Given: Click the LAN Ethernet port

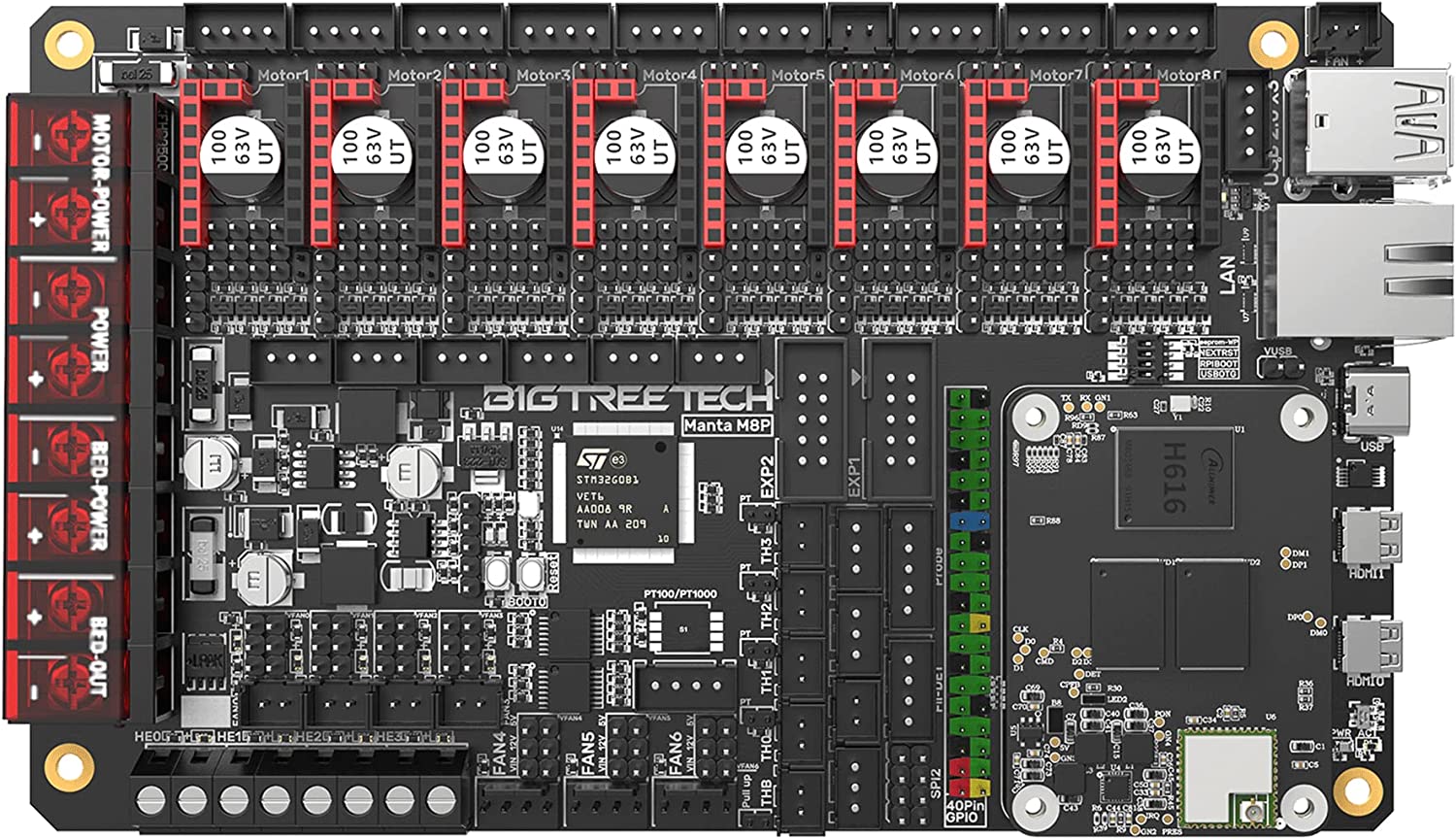Looking at the screenshot, I should click(1364, 272).
